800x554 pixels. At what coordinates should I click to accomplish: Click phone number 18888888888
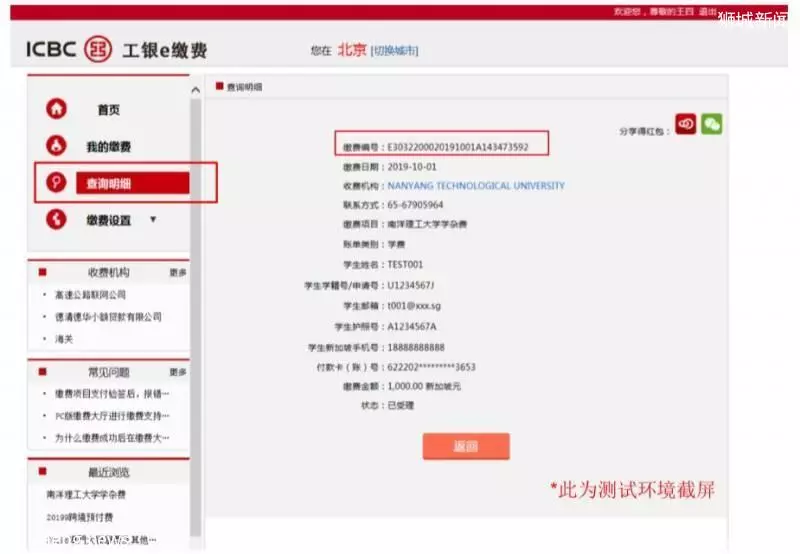click(x=416, y=347)
